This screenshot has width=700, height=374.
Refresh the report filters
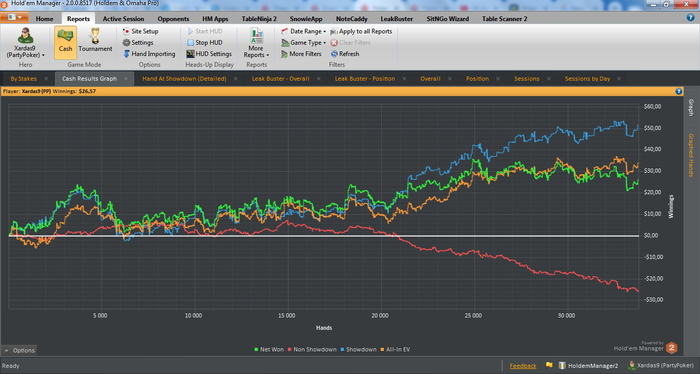[x=345, y=54]
